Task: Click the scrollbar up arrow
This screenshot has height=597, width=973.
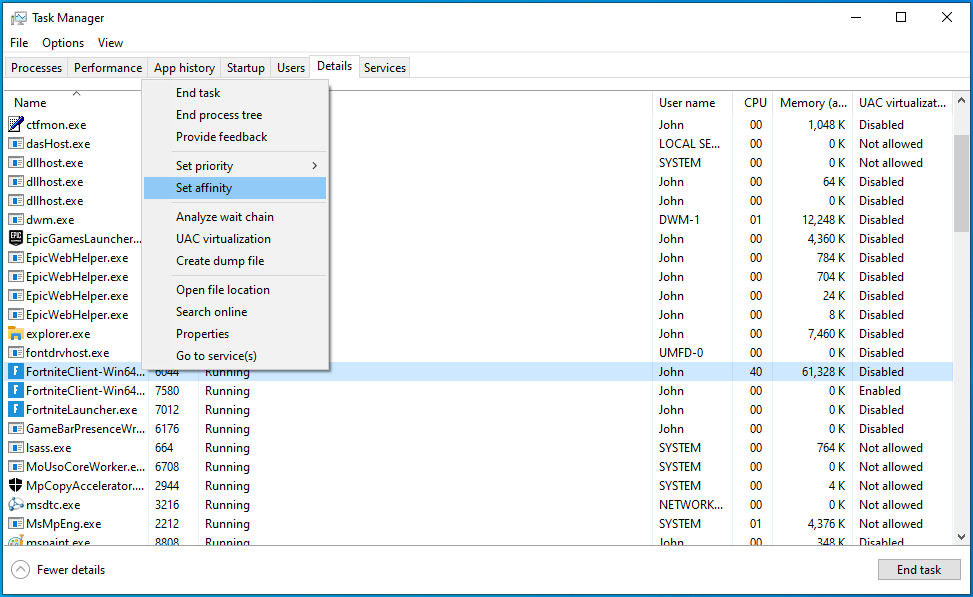Action: point(961,101)
